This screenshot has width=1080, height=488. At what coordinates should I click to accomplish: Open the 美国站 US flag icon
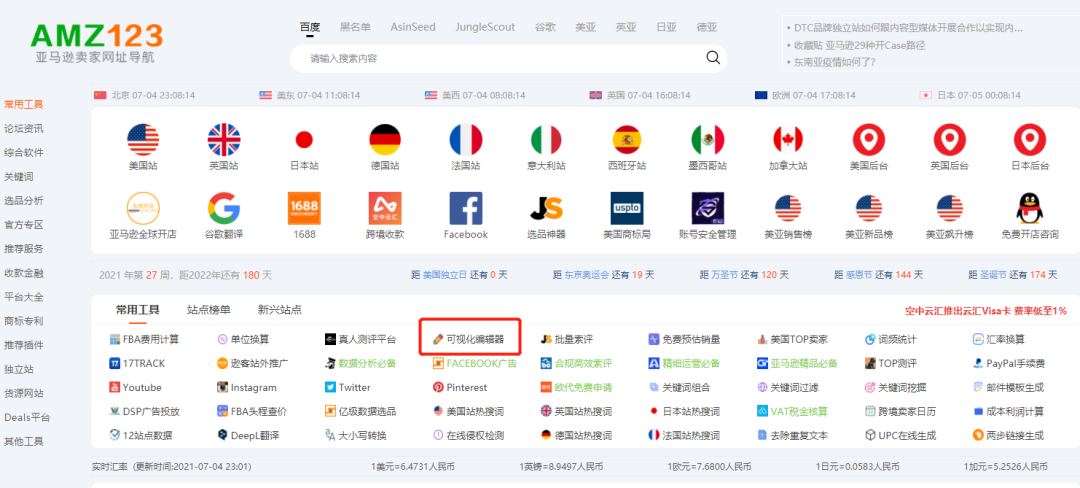[143, 140]
